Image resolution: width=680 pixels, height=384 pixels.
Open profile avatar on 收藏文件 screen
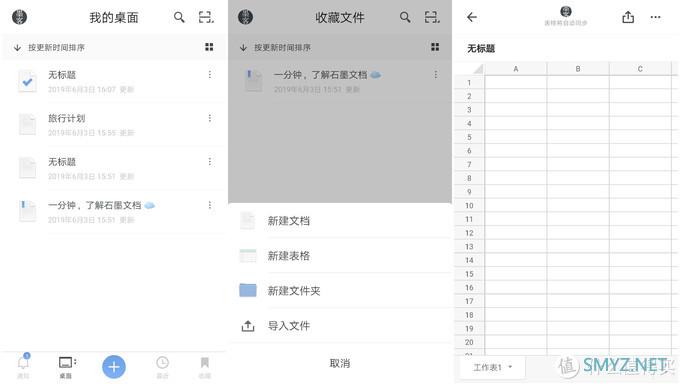245,17
